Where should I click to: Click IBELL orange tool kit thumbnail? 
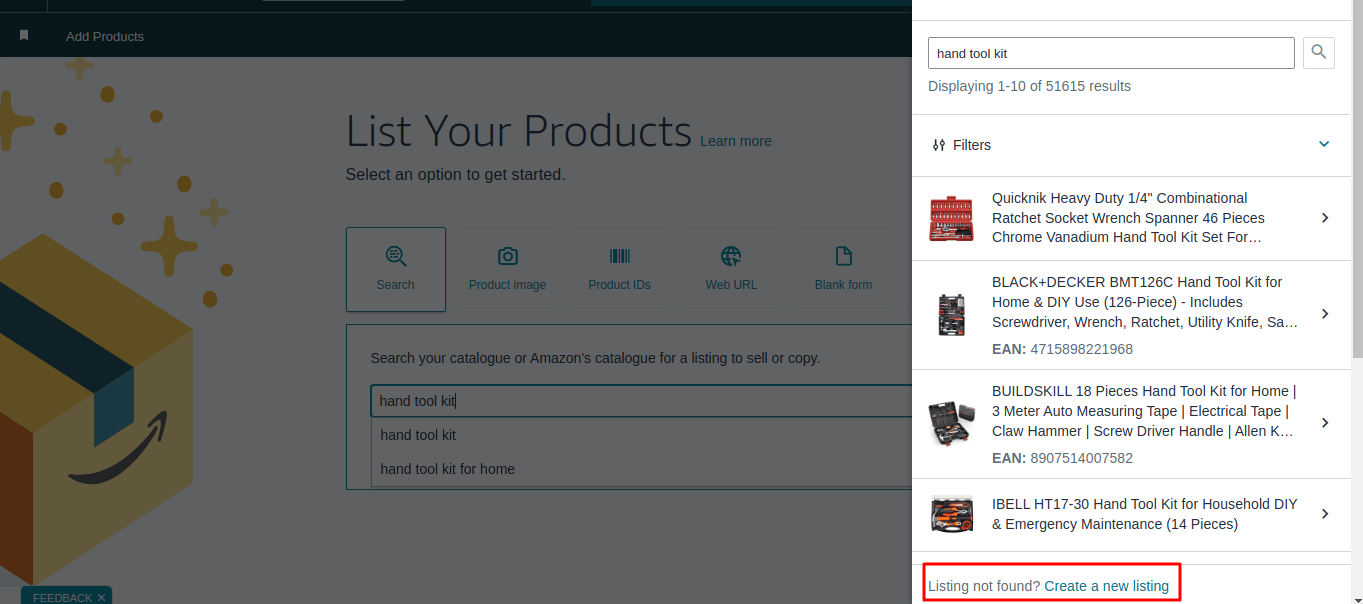(951, 514)
